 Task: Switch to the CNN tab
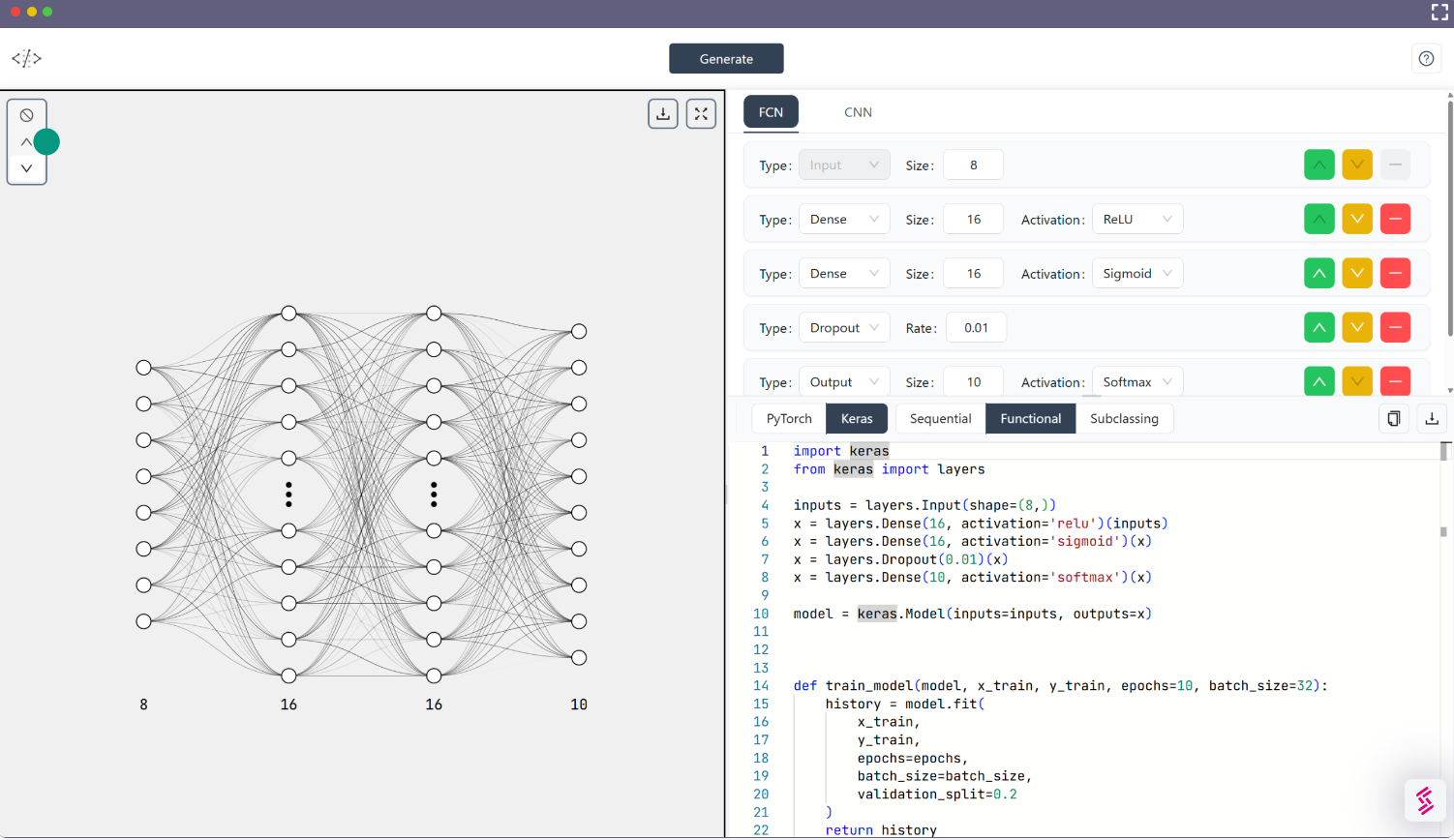pyautogui.click(x=858, y=112)
